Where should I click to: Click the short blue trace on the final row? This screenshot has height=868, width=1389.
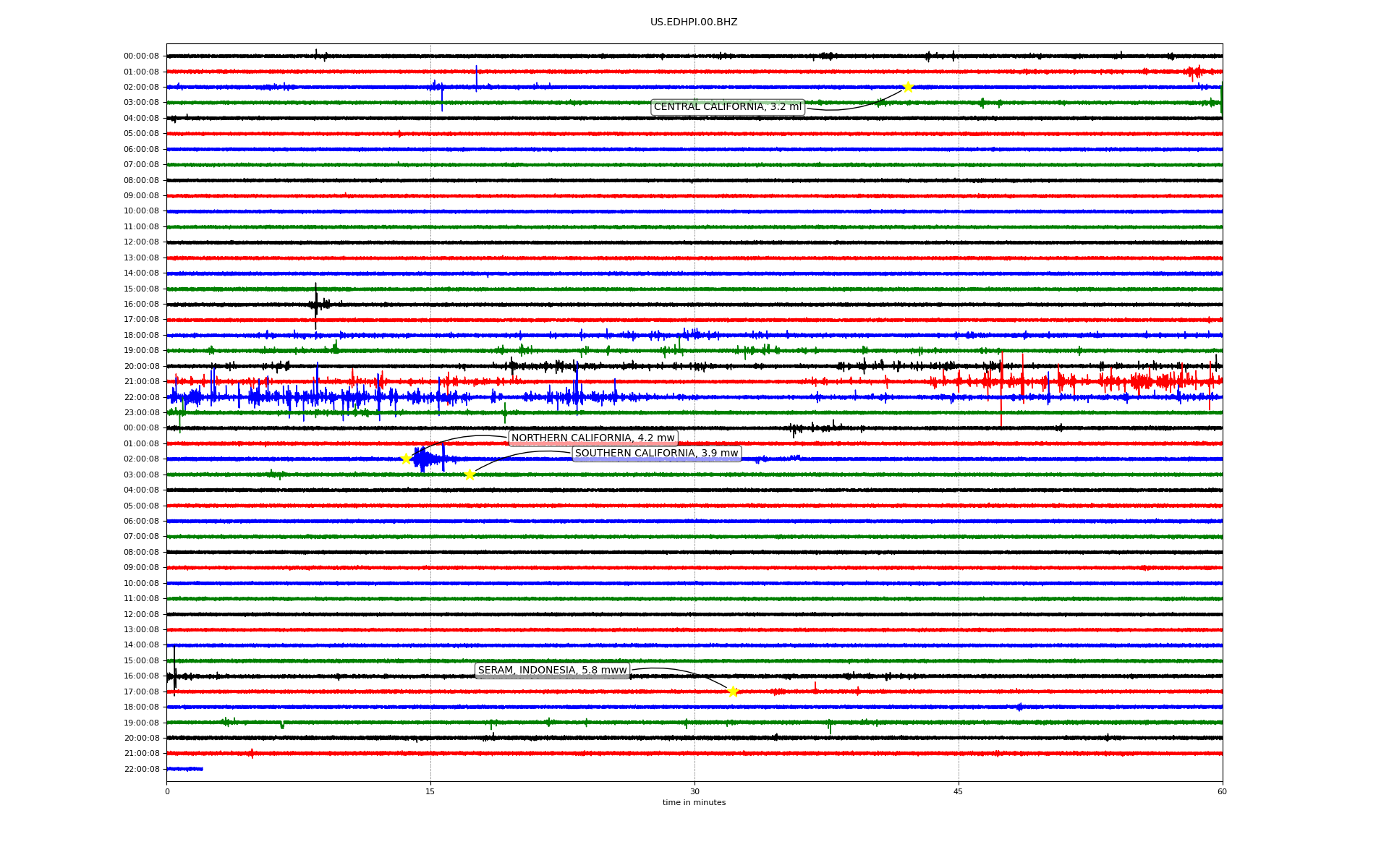pos(184,769)
